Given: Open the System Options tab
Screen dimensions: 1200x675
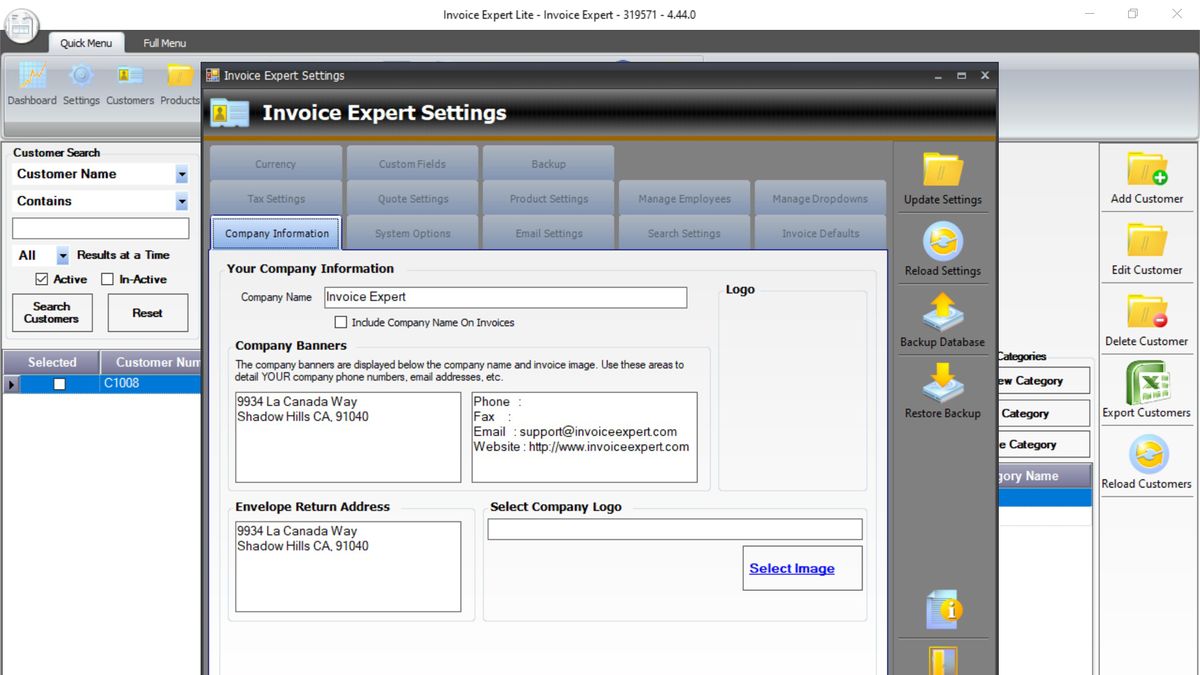Looking at the screenshot, I should (412, 233).
